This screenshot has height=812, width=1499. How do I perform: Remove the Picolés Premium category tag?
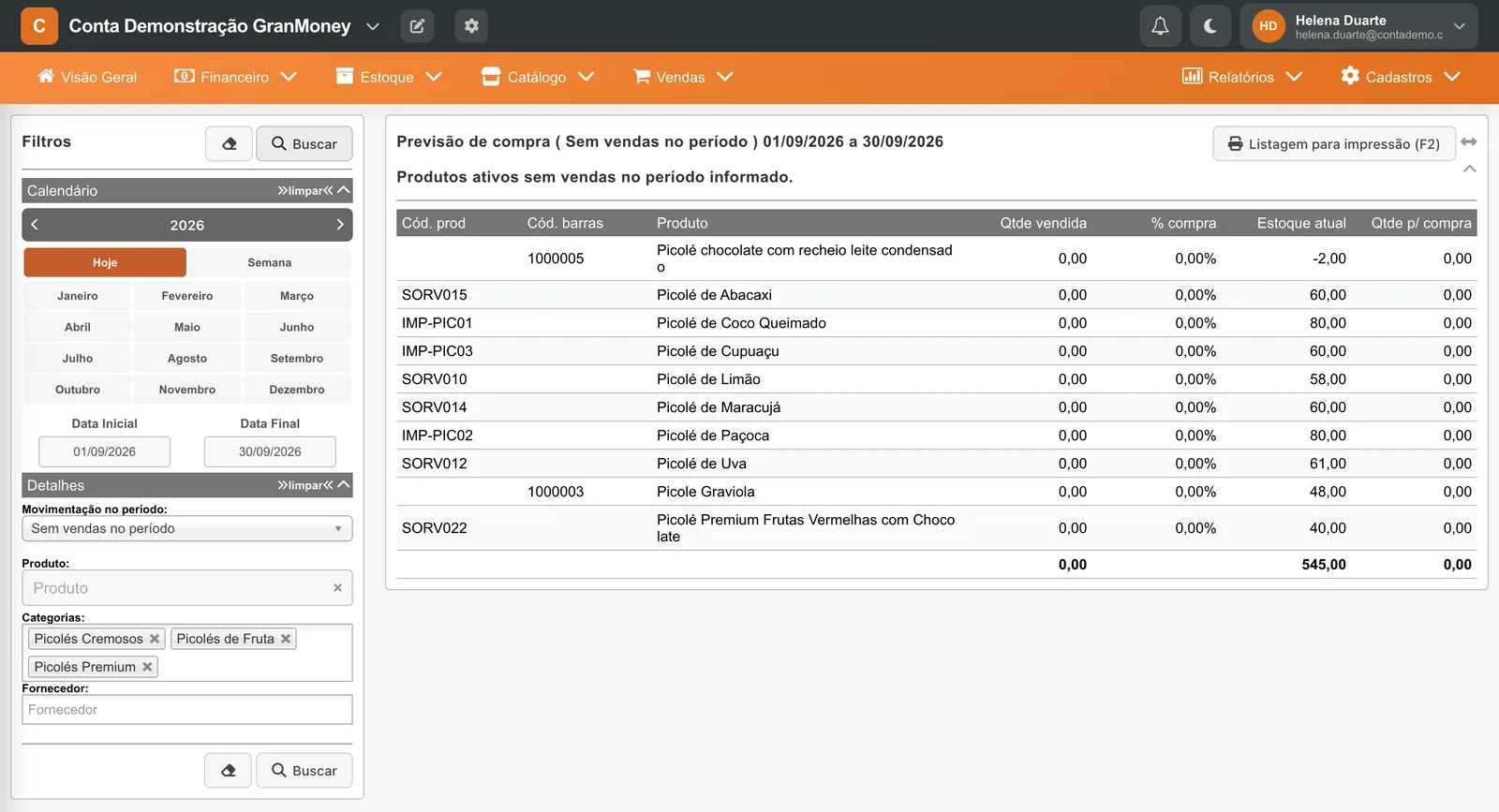(147, 667)
